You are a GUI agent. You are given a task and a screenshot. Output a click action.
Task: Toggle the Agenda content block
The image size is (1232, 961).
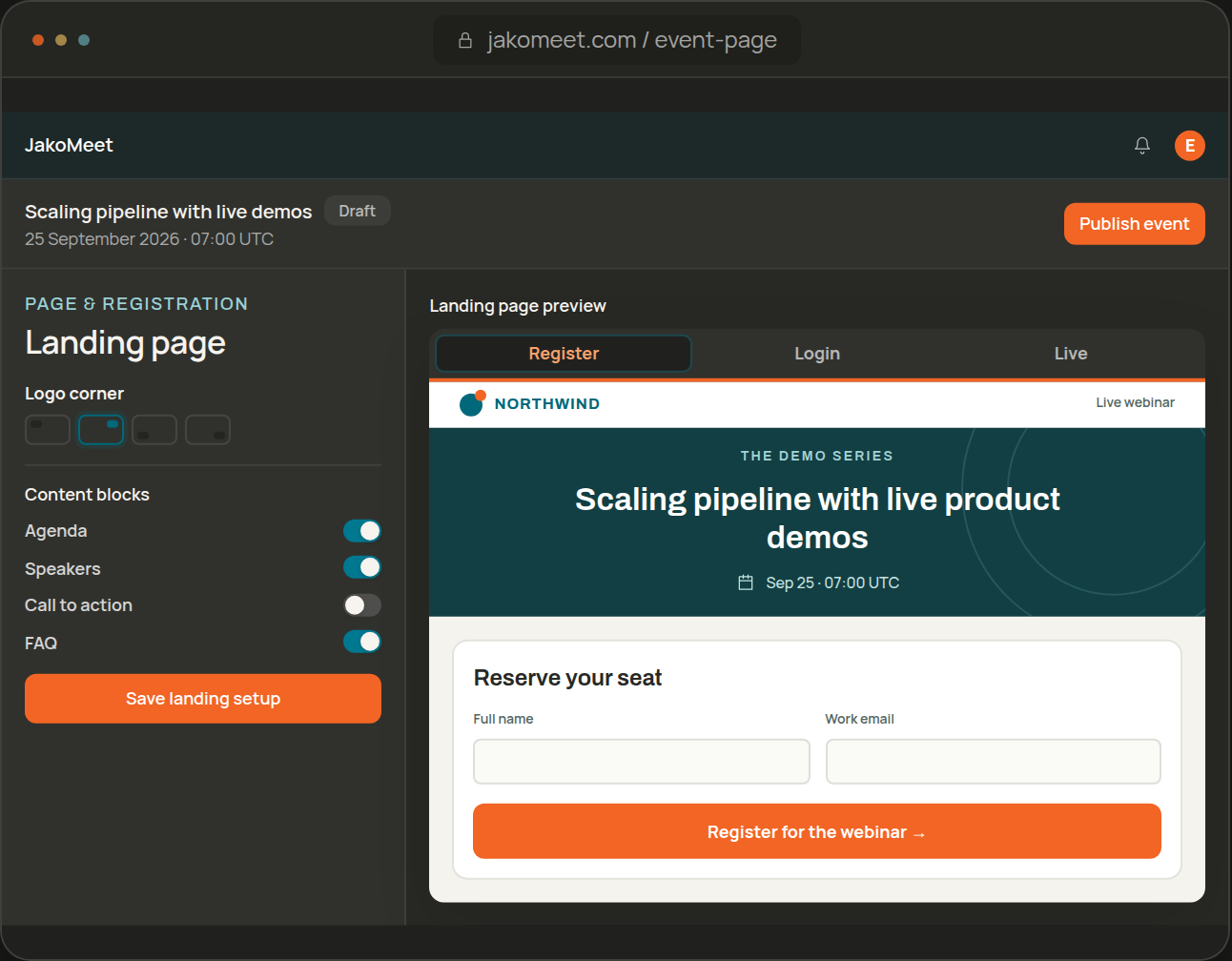362,531
